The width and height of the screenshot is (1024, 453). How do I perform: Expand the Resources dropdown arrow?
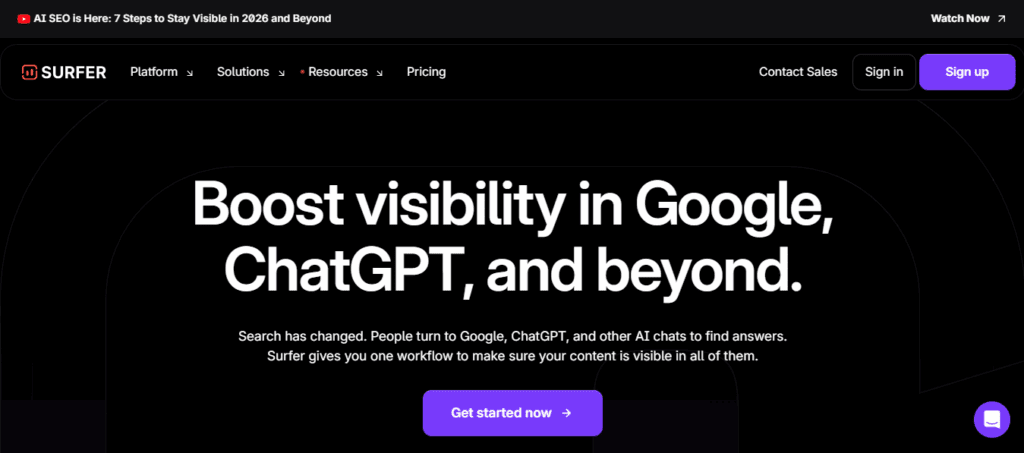point(380,73)
